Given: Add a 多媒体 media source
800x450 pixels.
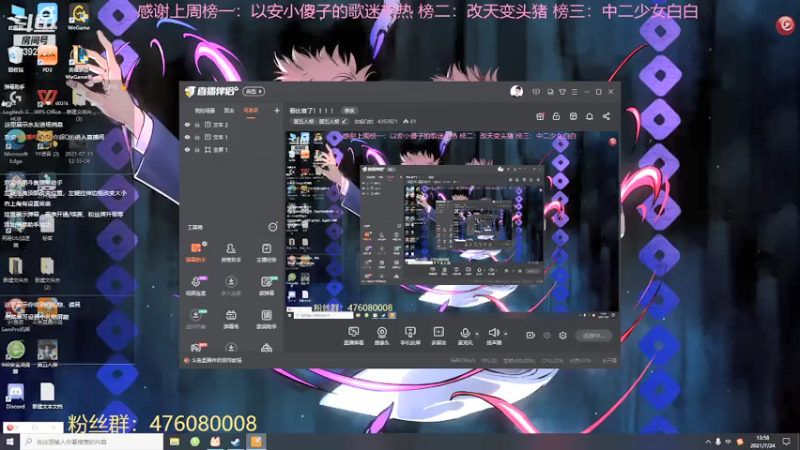Looking at the screenshot, I should tap(438, 336).
